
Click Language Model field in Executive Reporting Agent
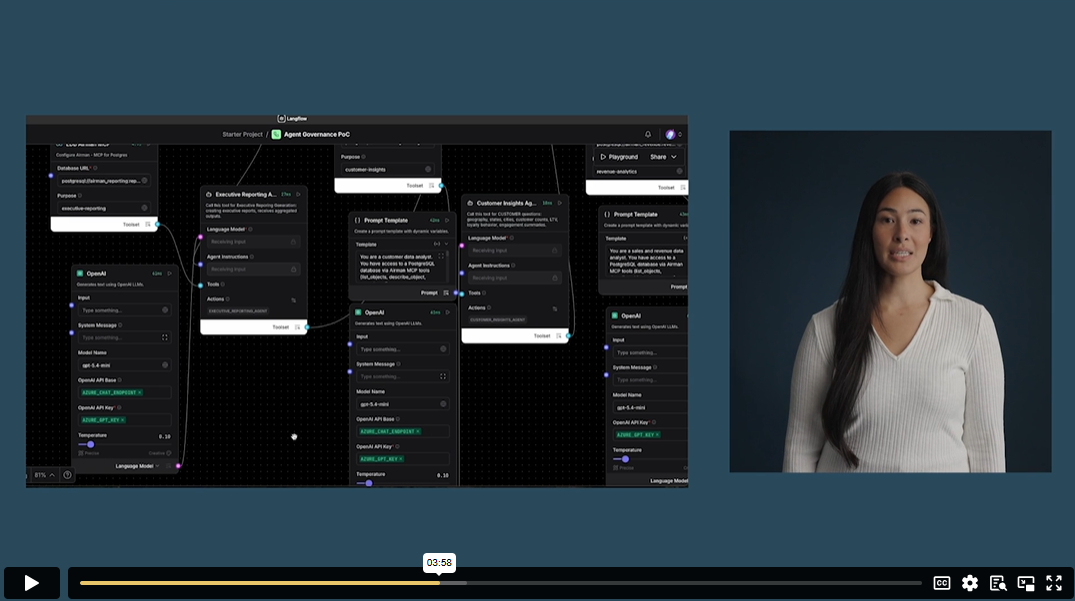click(252, 242)
